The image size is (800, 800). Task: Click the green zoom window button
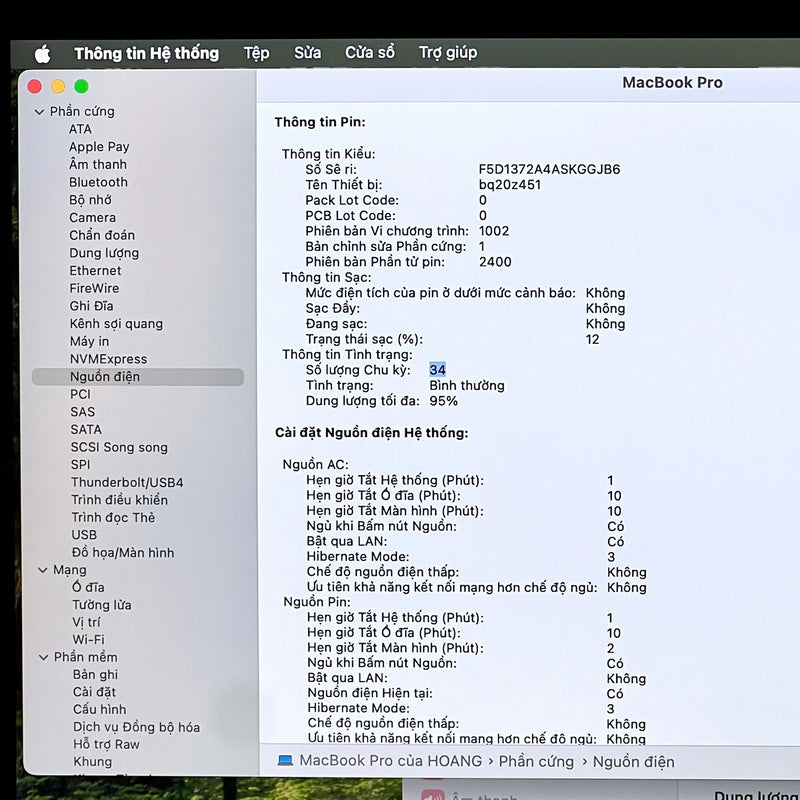(x=81, y=86)
